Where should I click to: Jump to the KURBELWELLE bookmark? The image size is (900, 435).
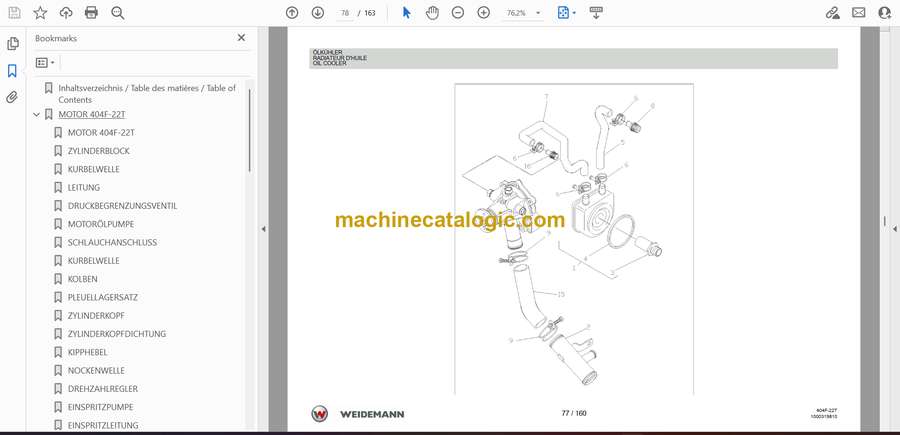[x=94, y=169]
